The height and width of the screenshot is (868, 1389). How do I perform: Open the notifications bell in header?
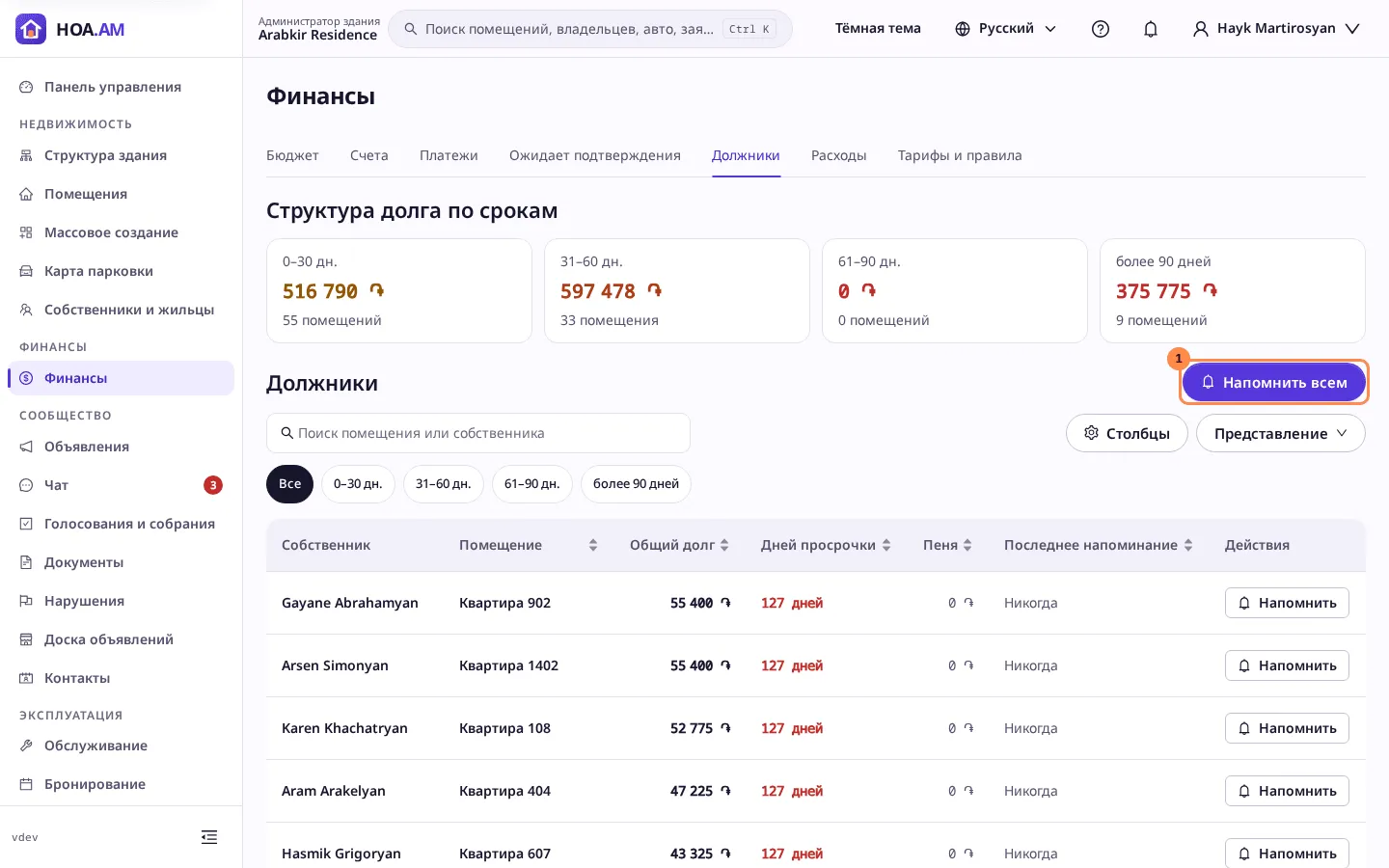coord(1151,29)
